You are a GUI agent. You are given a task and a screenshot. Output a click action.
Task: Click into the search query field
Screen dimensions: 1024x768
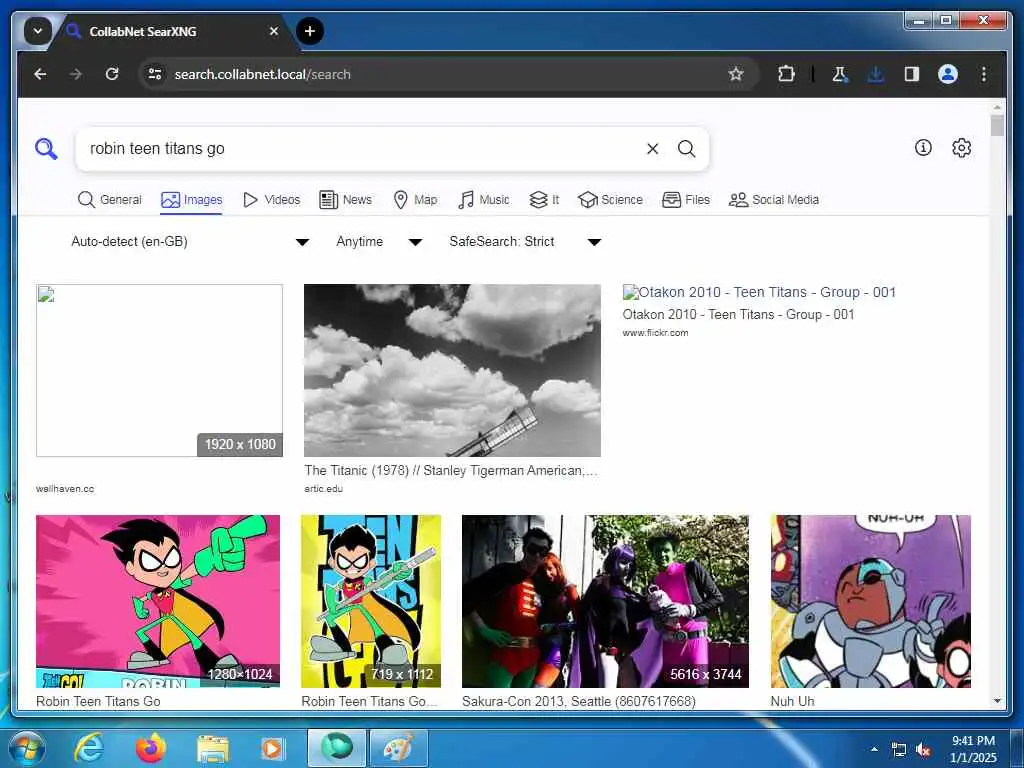point(362,149)
